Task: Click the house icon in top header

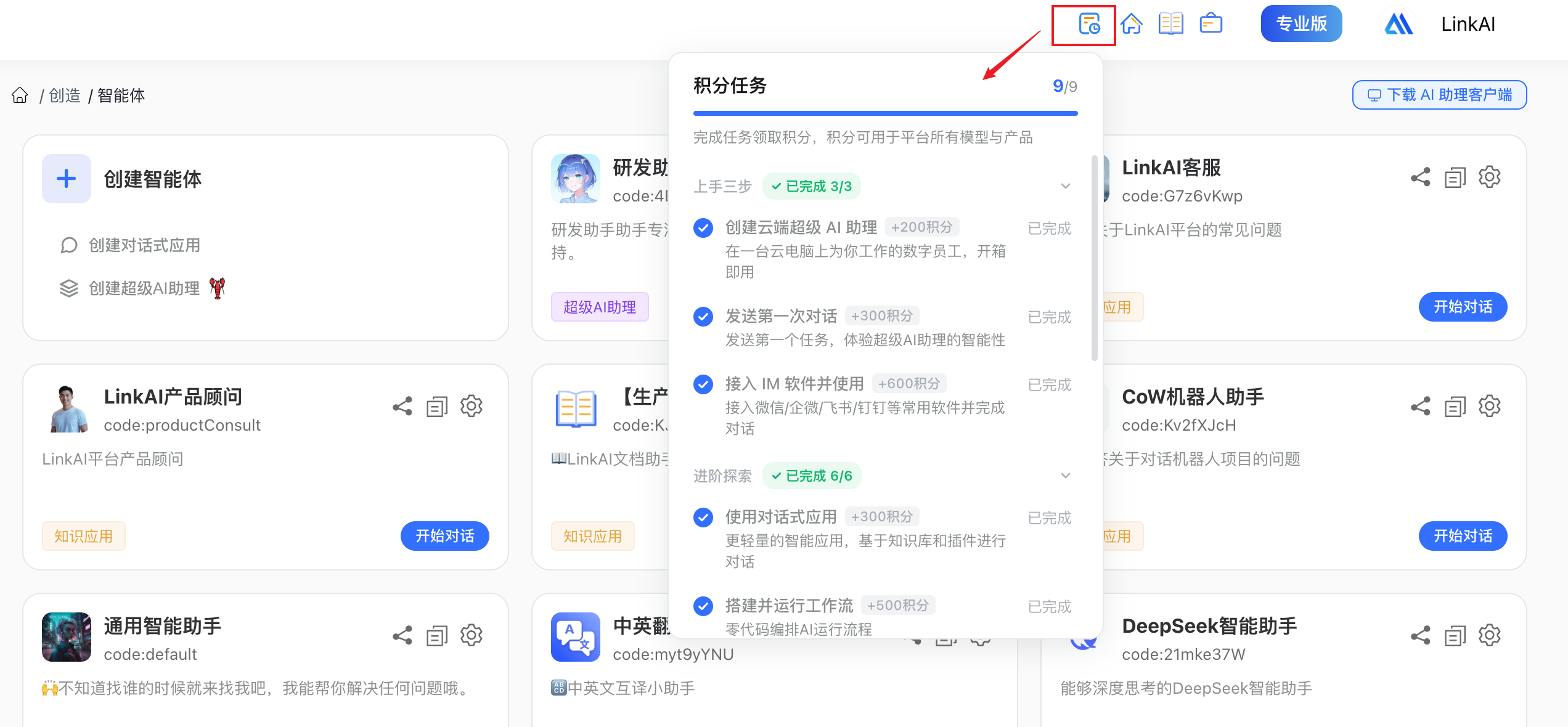Action: tap(1131, 24)
